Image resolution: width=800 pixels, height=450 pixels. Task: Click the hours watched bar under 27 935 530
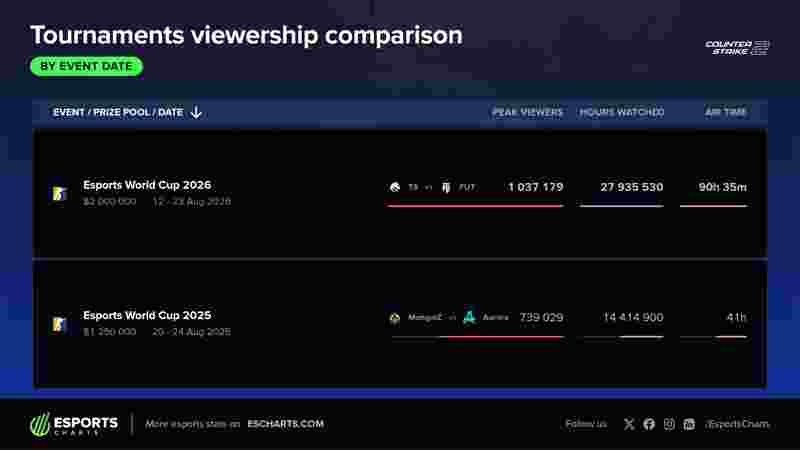(621, 206)
